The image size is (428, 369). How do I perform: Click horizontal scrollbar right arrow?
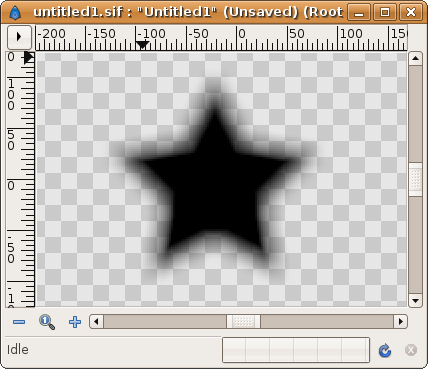coord(401,322)
